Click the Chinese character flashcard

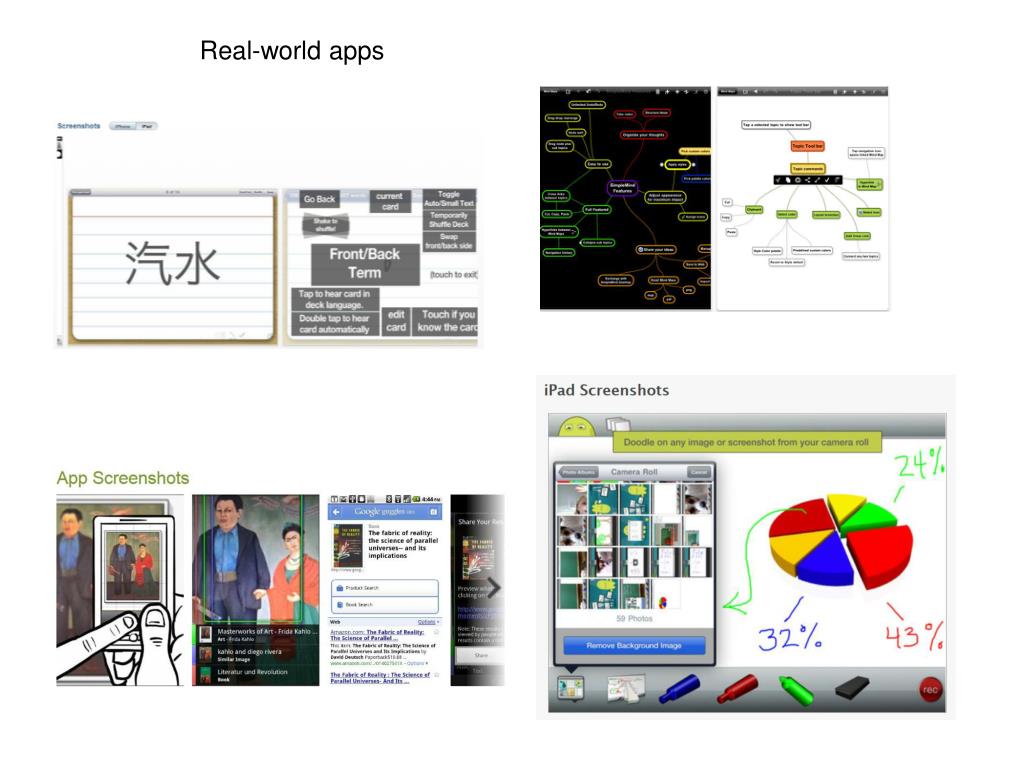tap(172, 265)
